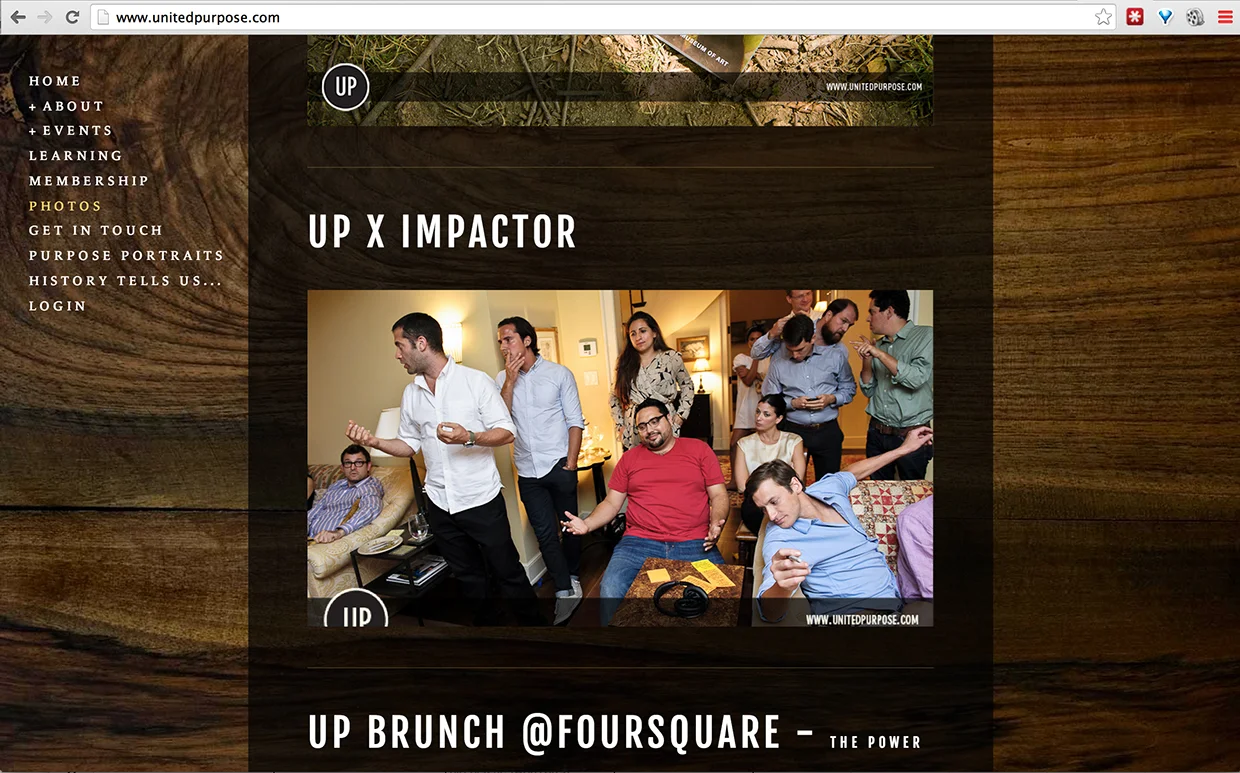Image resolution: width=1240 pixels, height=773 pixels.
Task: Click the browser back arrow
Action: pyautogui.click(x=18, y=17)
